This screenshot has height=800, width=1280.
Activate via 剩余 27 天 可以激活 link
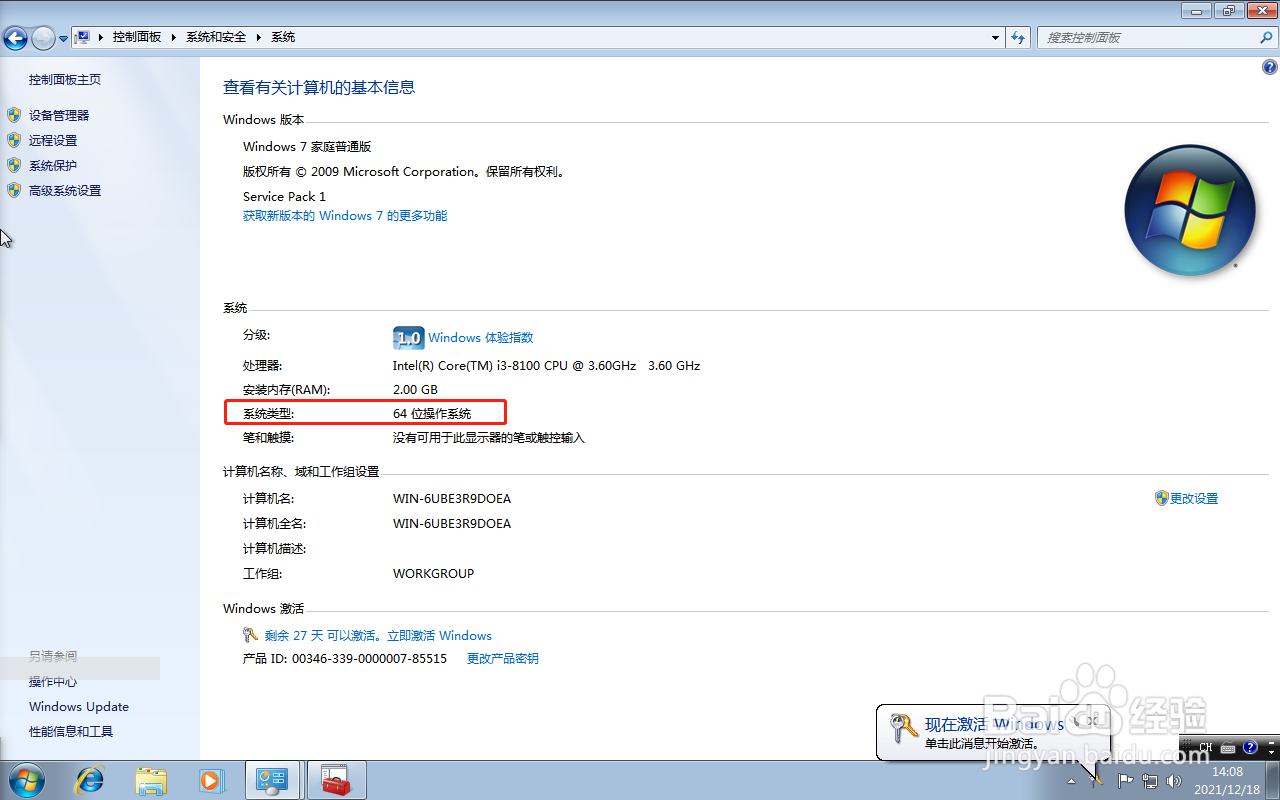tap(379, 635)
